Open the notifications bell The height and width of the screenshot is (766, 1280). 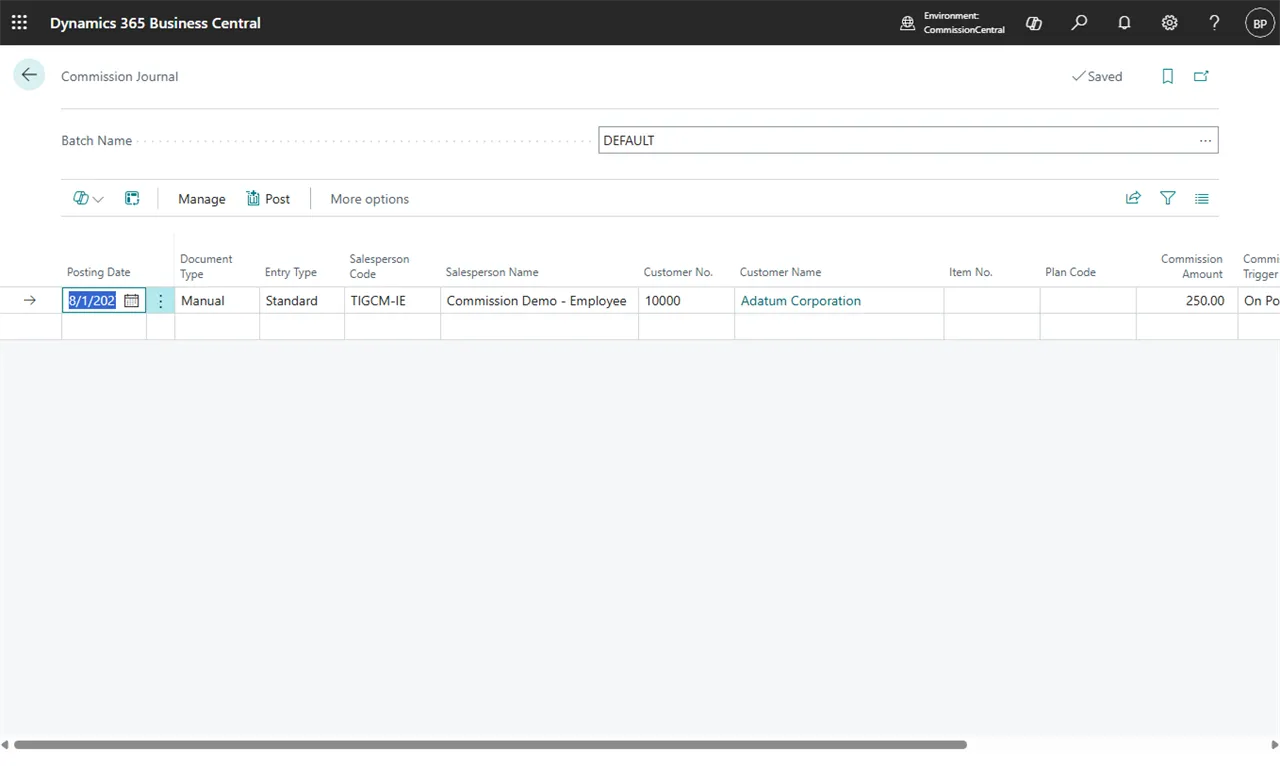click(x=1124, y=23)
